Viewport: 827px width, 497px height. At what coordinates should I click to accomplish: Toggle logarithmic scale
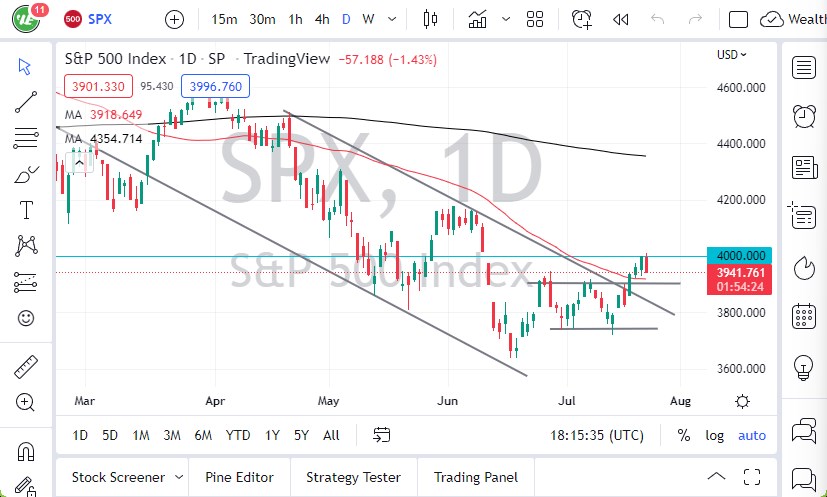pyautogui.click(x=714, y=435)
